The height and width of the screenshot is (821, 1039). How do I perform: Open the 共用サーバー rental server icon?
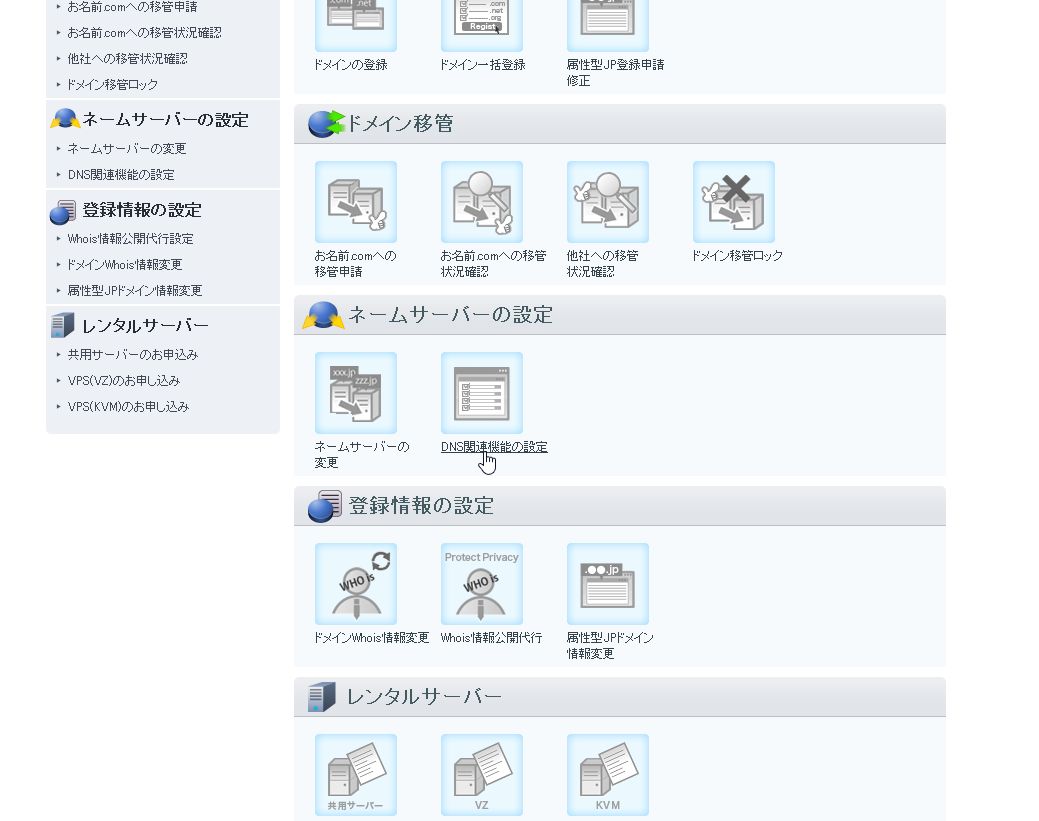point(356,775)
